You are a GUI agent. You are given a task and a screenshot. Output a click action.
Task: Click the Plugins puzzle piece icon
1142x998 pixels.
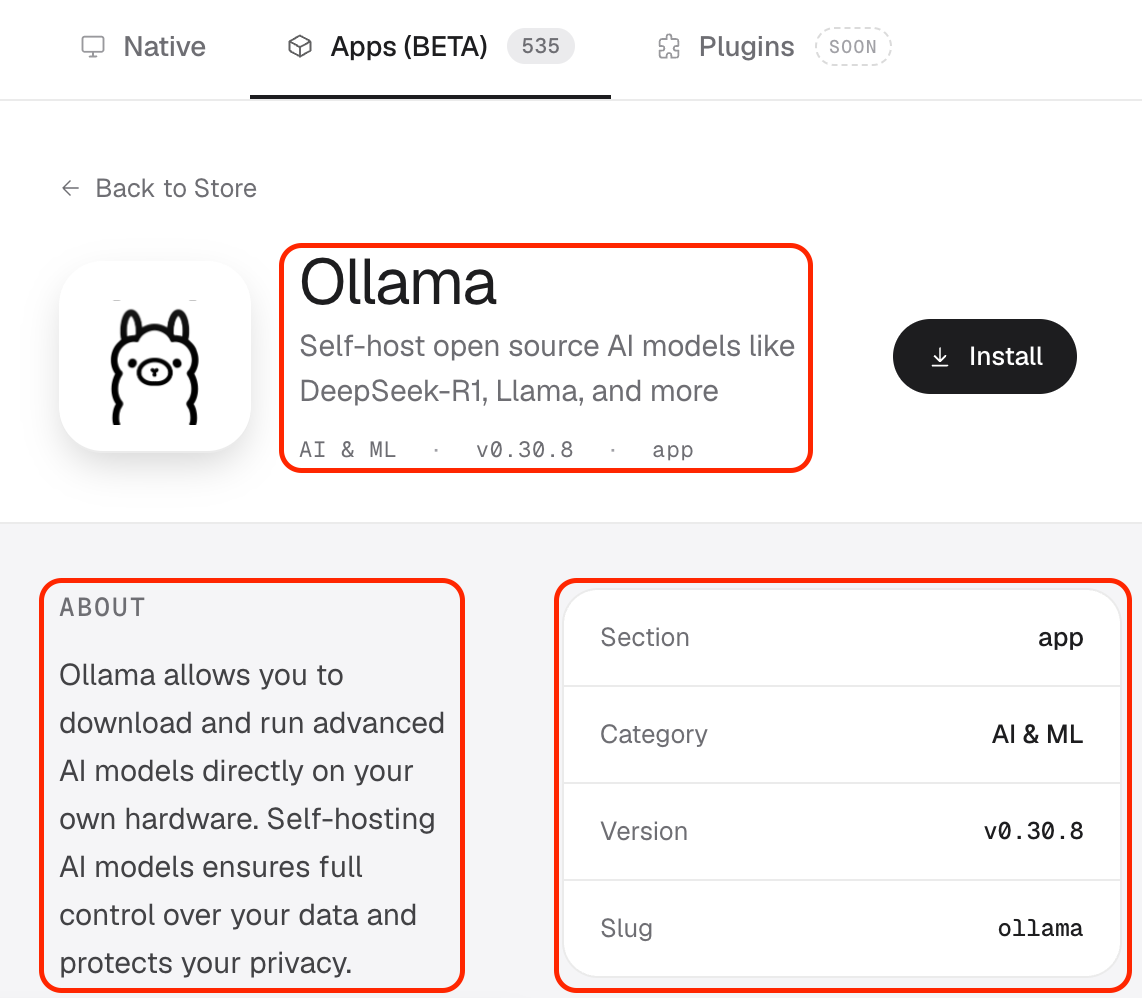(x=669, y=47)
